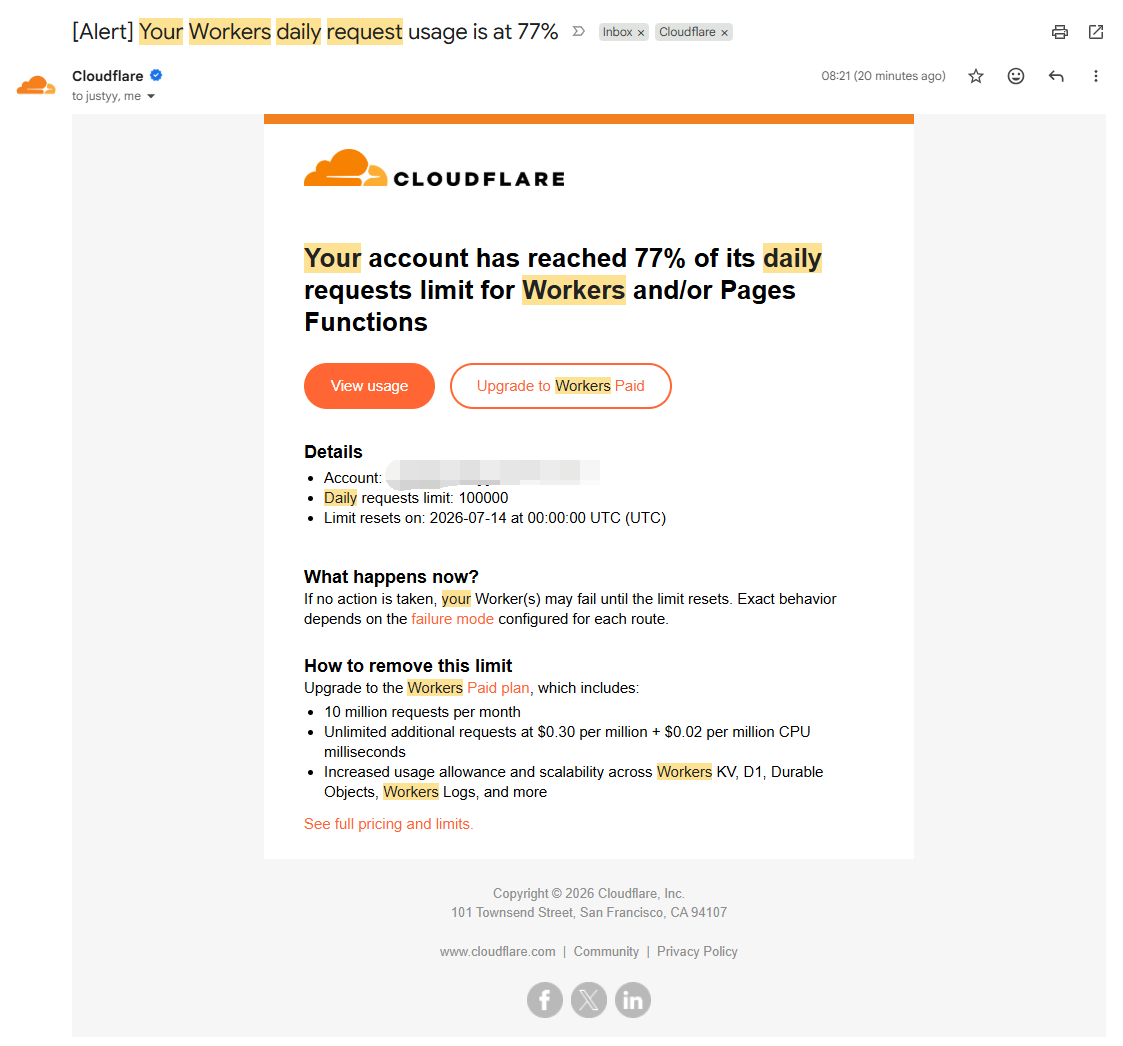Toggle the importance marker beside subject
The height and width of the screenshot is (1046, 1123).
pos(579,32)
